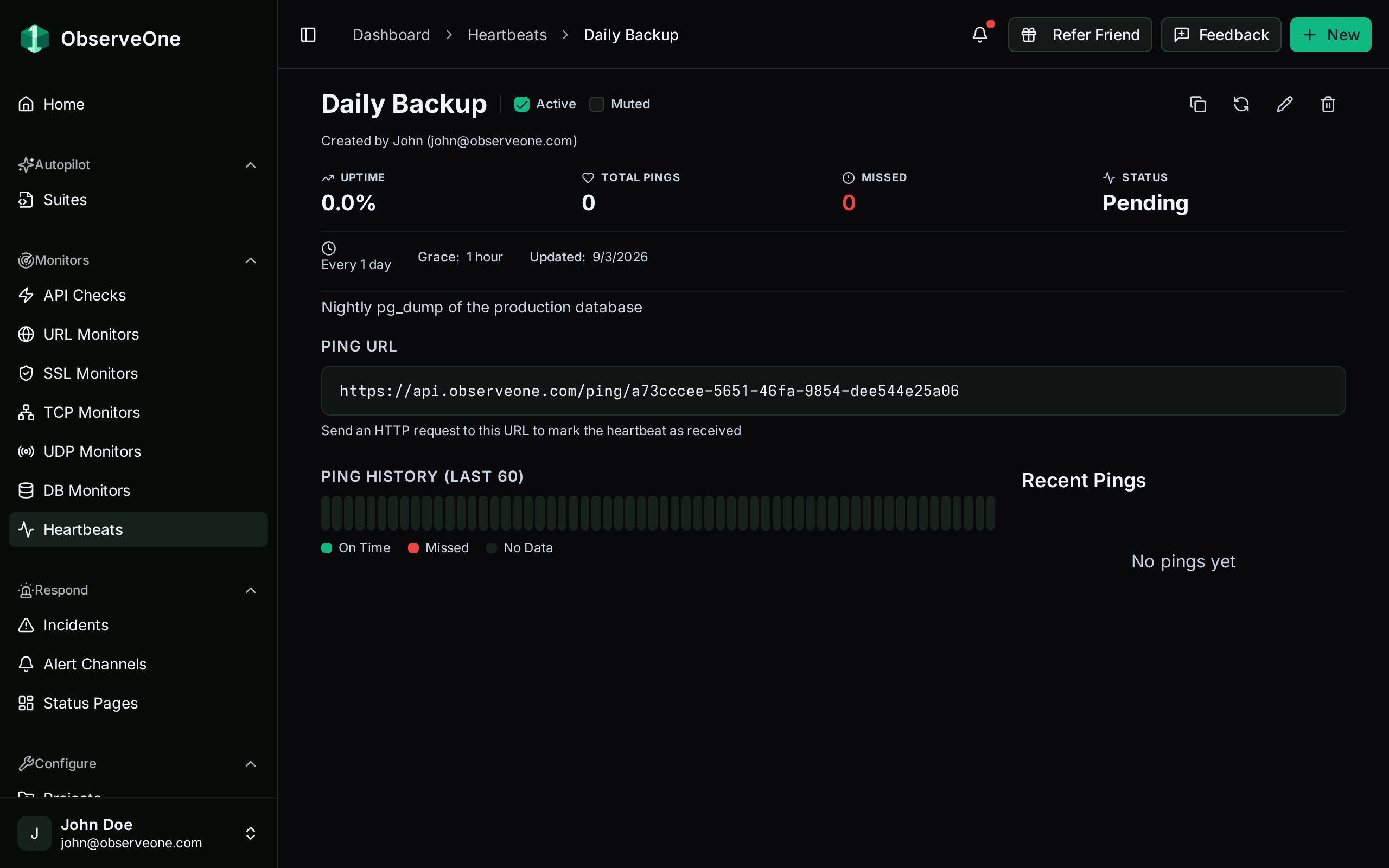Go to API Checks
1389x868 pixels.
click(138, 295)
